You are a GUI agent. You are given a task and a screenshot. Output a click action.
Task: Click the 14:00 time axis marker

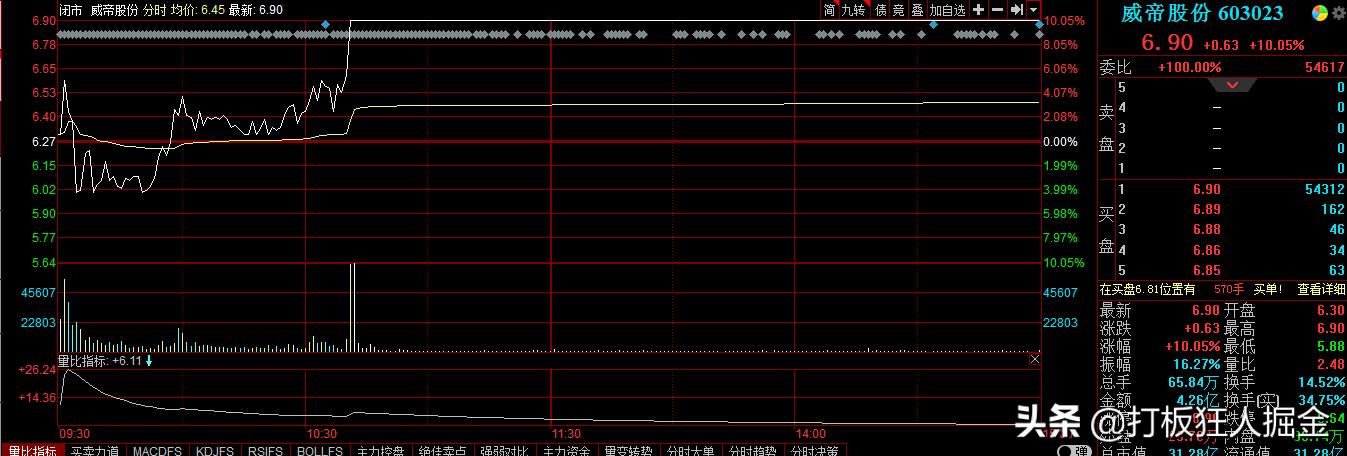click(810, 434)
